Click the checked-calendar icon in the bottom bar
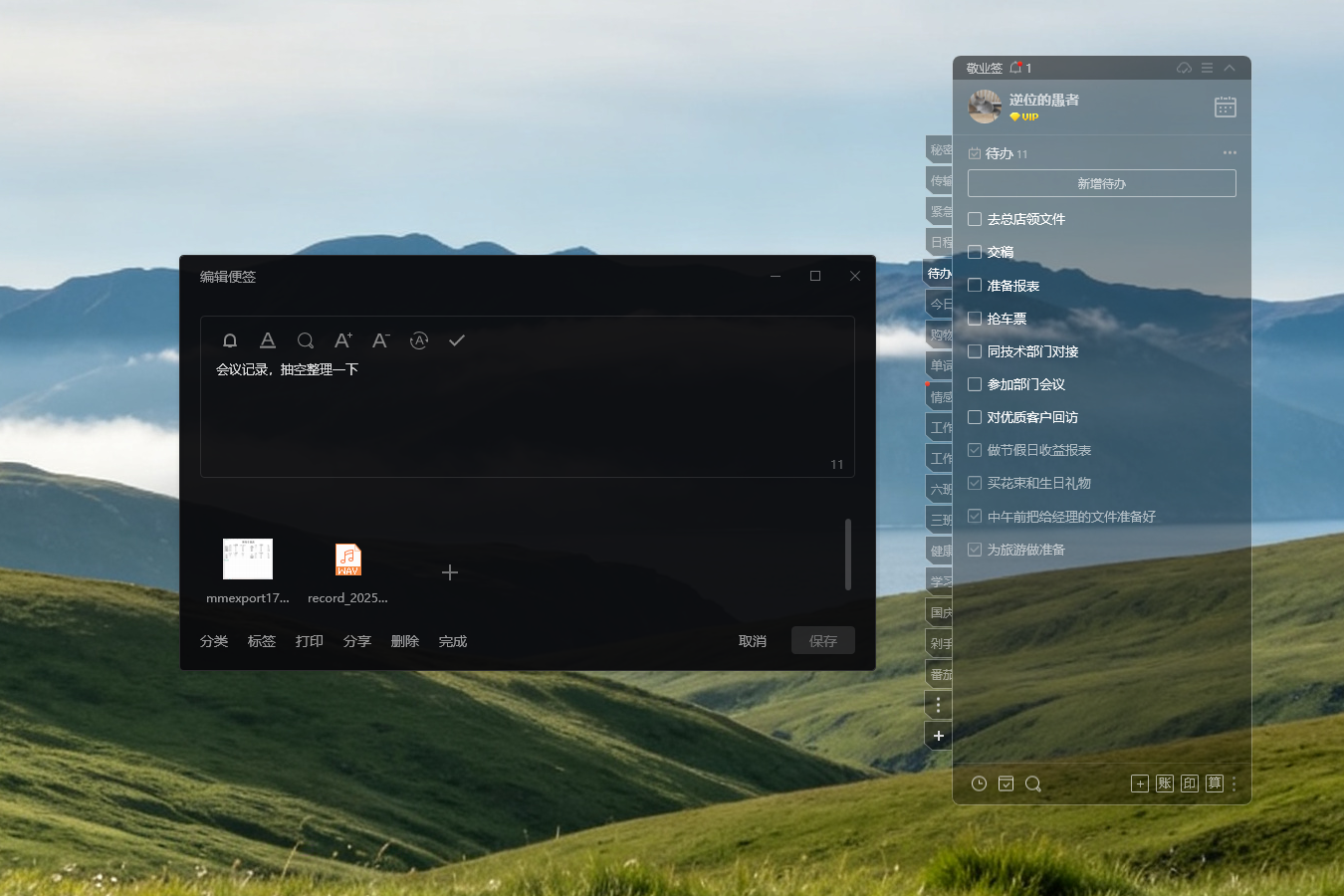The image size is (1344, 896). click(x=1007, y=784)
